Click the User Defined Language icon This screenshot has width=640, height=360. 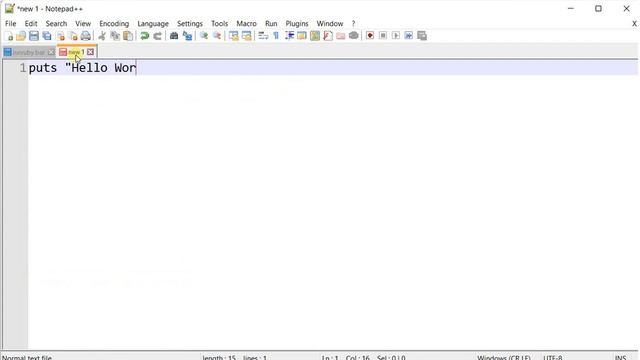[302, 36]
